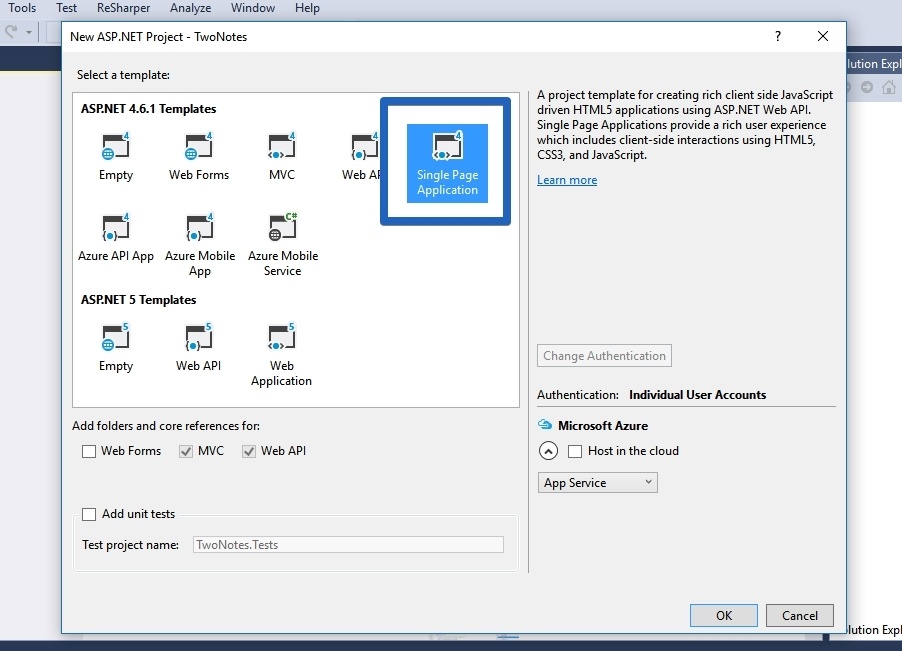Pick the Azure Mobile Service template icon
Image resolution: width=902 pixels, height=651 pixels.
(282, 227)
